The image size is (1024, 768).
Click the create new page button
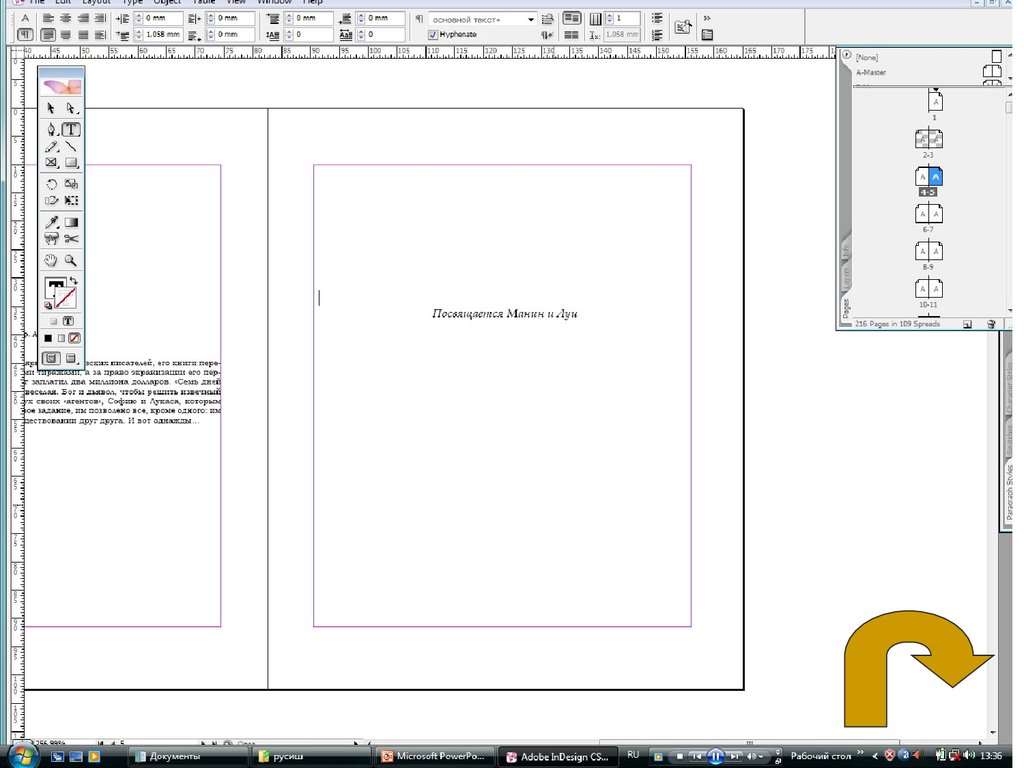coord(968,324)
